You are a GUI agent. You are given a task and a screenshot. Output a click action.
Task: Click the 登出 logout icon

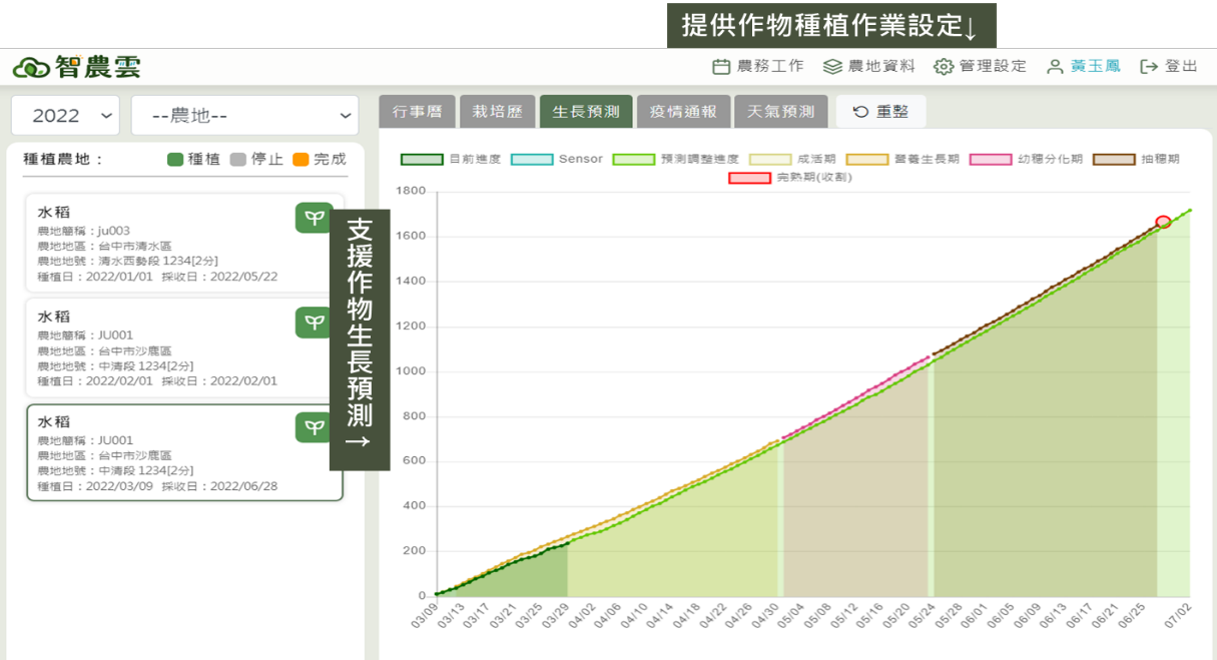[x=1149, y=67]
